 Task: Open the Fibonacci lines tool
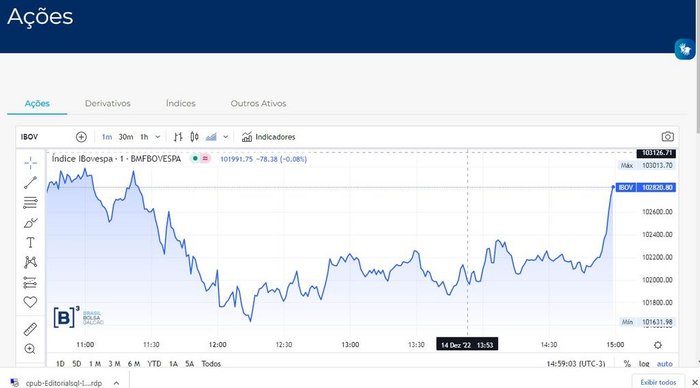click(x=30, y=202)
